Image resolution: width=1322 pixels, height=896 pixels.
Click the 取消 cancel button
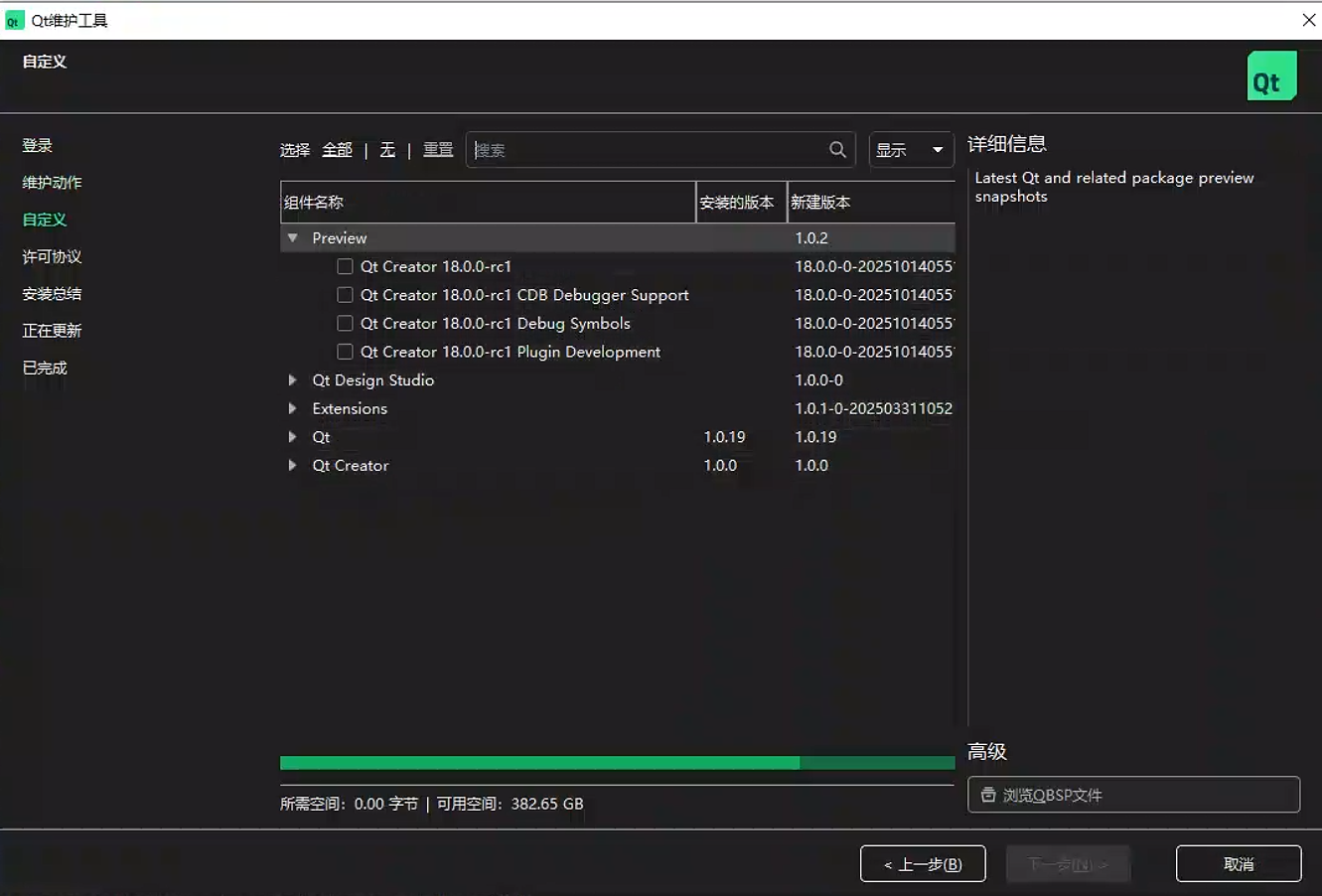tap(1239, 864)
